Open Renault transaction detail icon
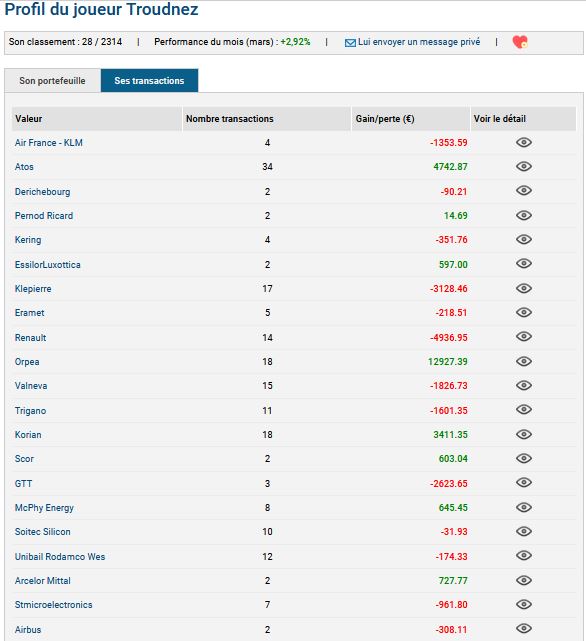 click(x=523, y=336)
